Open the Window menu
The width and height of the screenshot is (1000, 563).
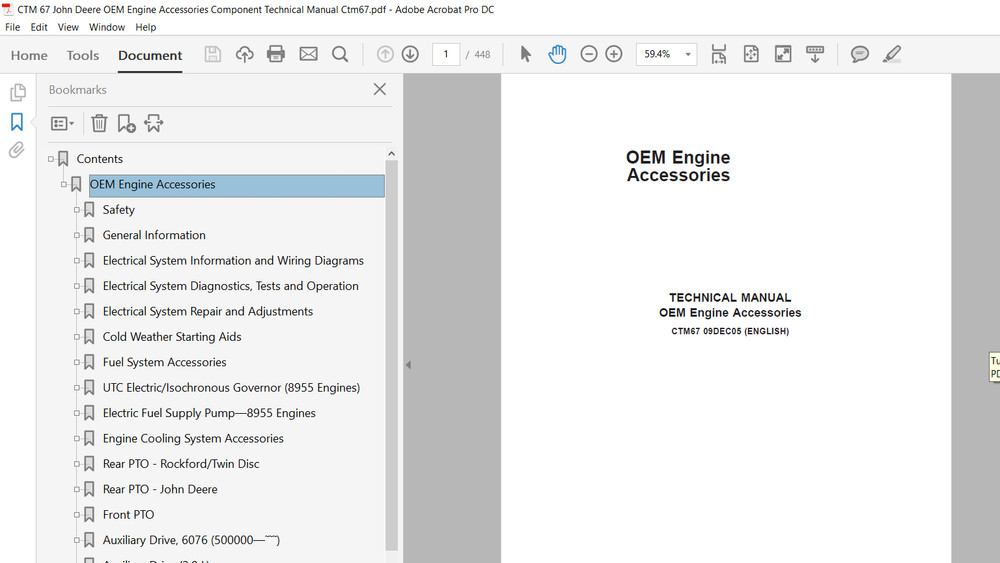[107, 27]
